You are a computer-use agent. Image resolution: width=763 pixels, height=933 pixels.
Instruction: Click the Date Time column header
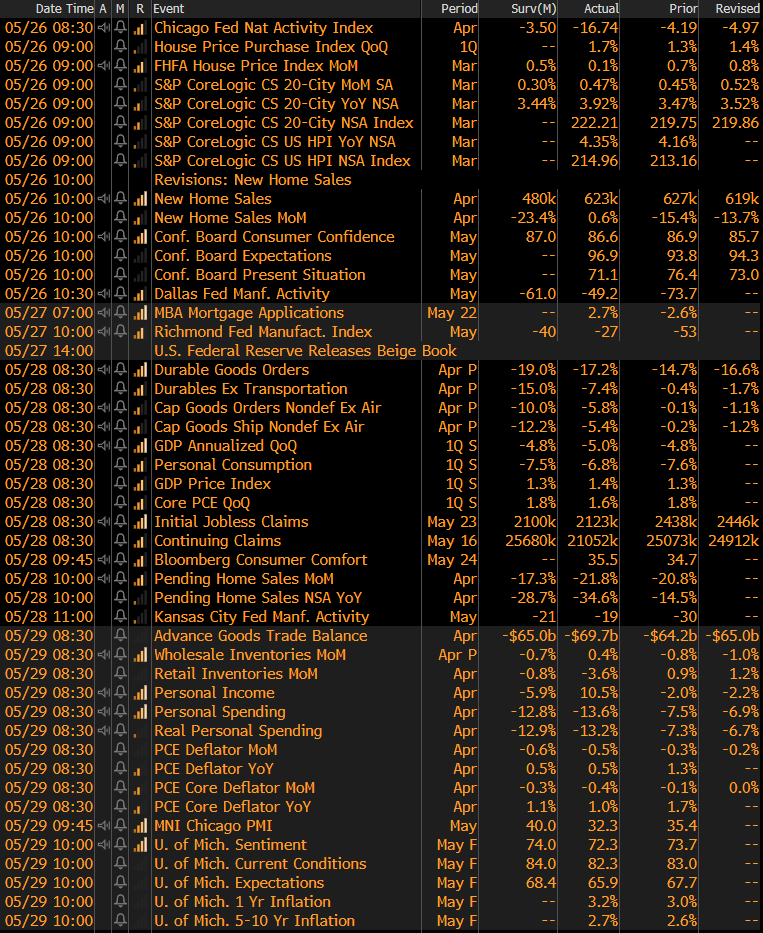(x=64, y=9)
